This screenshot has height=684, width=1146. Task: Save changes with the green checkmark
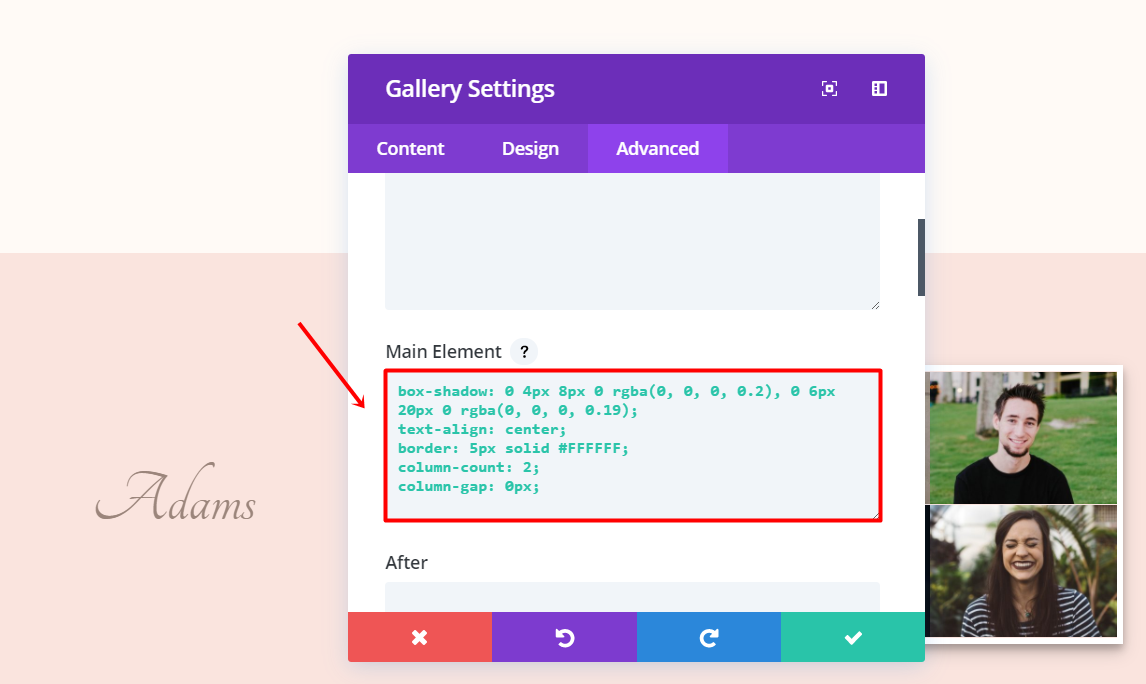[x=853, y=637]
